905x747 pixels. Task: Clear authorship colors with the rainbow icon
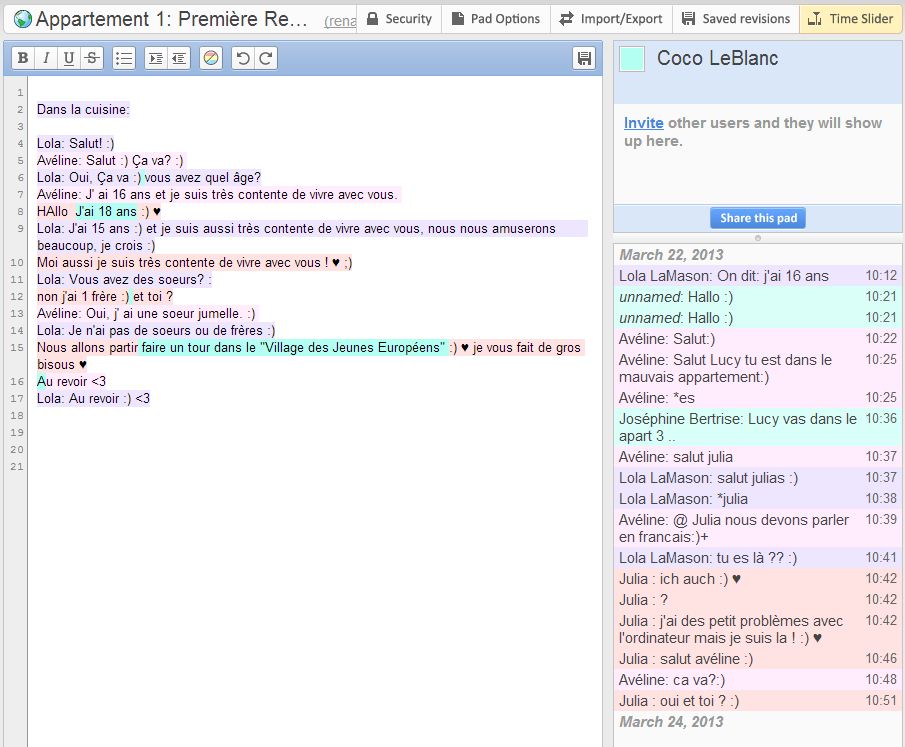(x=210, y=59)
